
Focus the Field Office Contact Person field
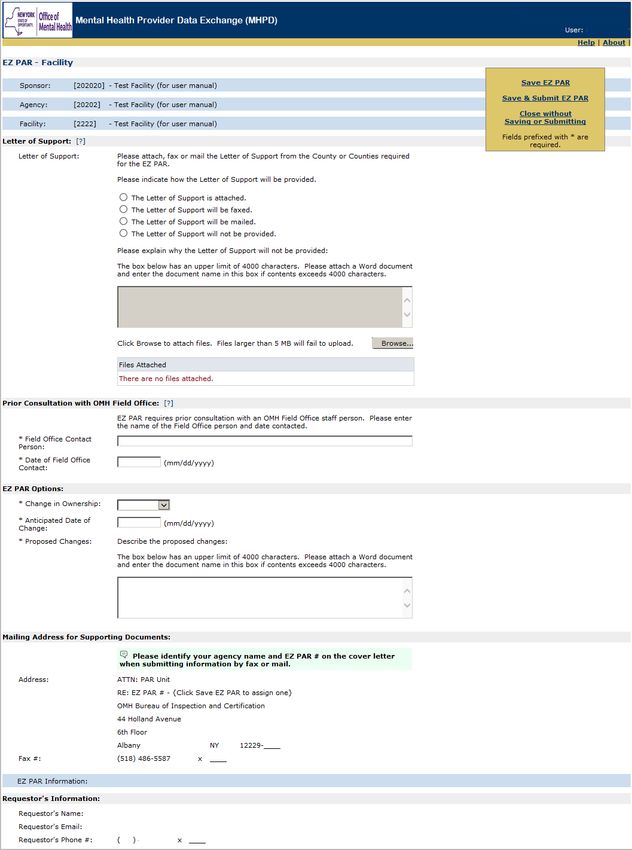click(x=264, y=441)
